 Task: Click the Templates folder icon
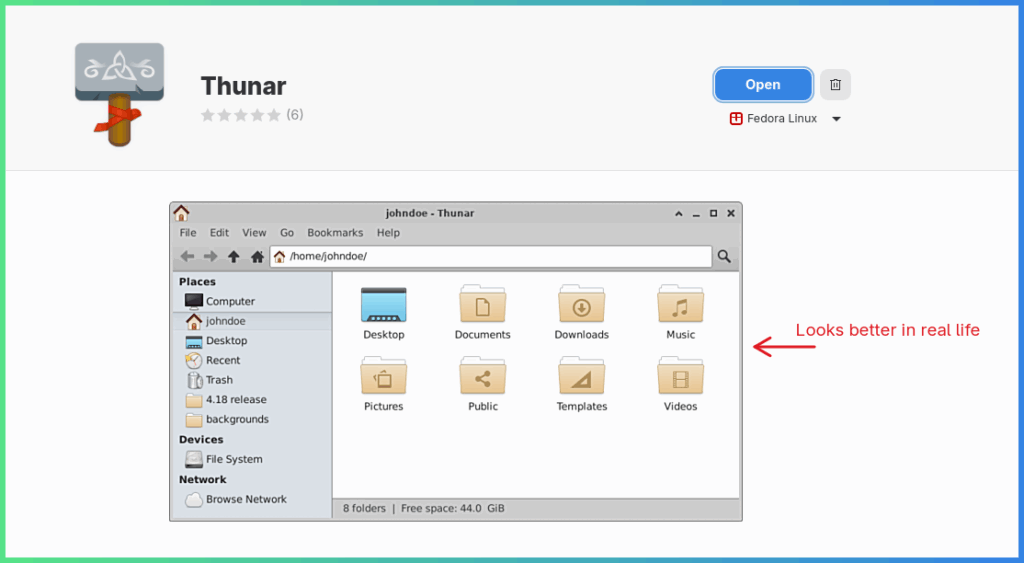tap(581, 376)
